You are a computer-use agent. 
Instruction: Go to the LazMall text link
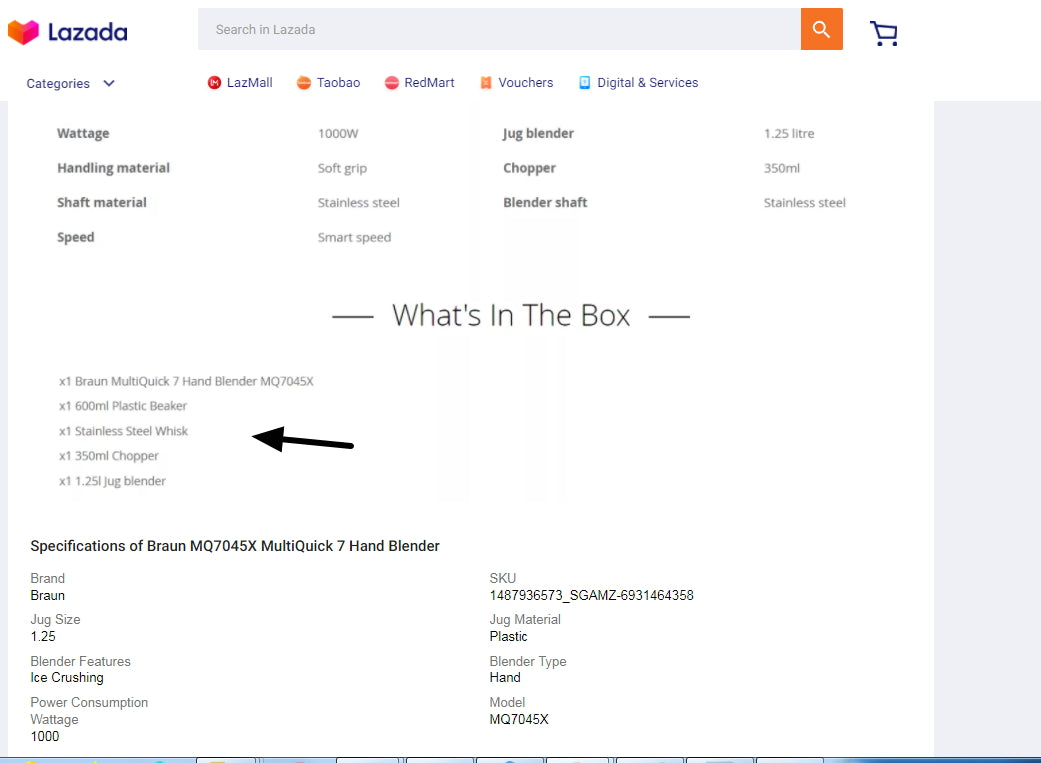pos(249,83)
